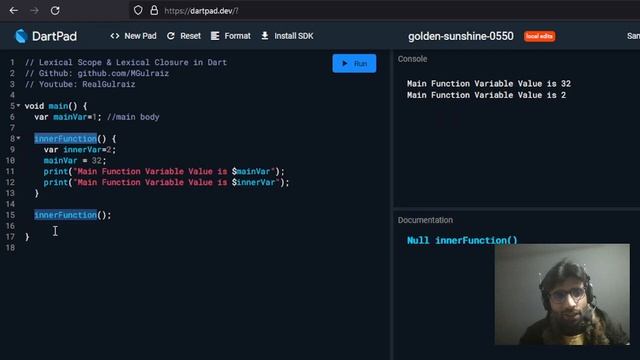Click the DartPad logo icon
The image size is (640, 360).
click(x=21, y=36)
